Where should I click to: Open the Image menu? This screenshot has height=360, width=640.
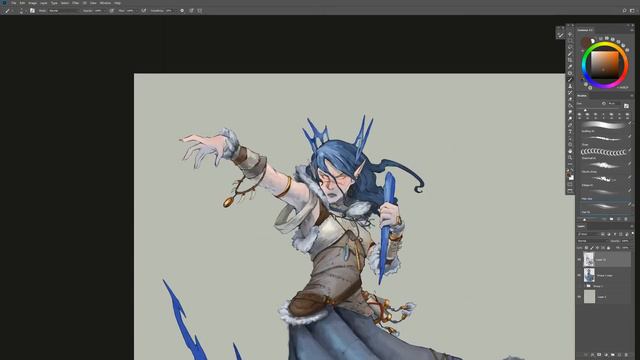[x=33, y=3]
